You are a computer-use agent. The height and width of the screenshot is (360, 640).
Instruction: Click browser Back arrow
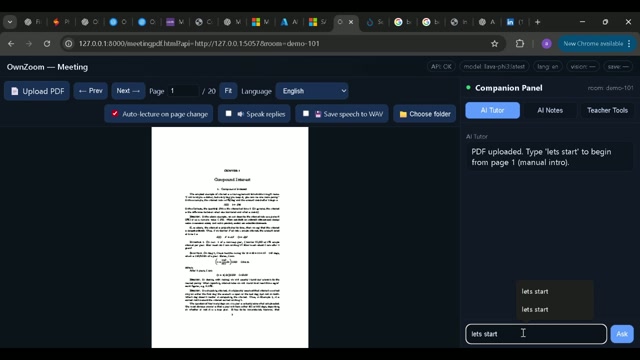(11, 44)
